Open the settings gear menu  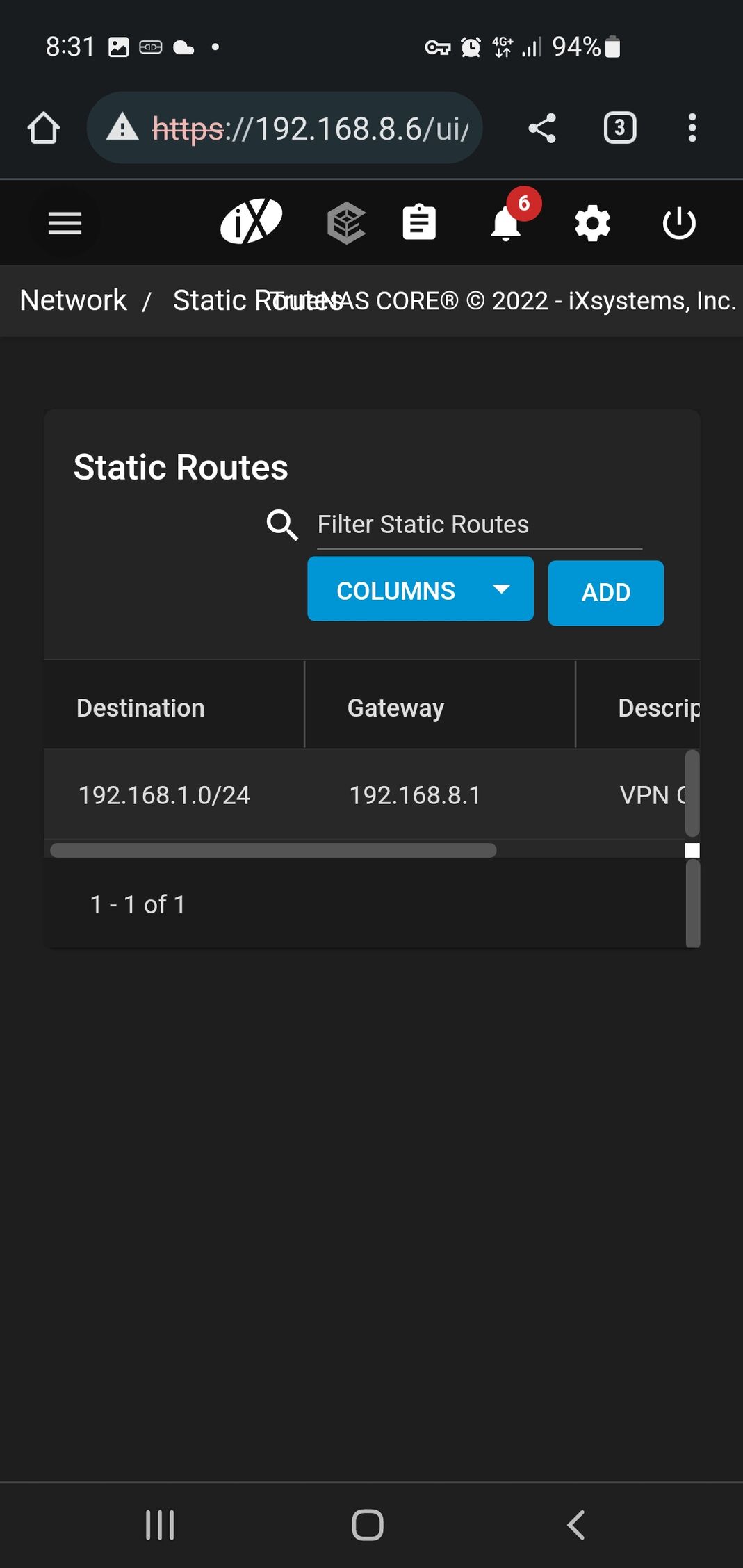tap(592, 223)
